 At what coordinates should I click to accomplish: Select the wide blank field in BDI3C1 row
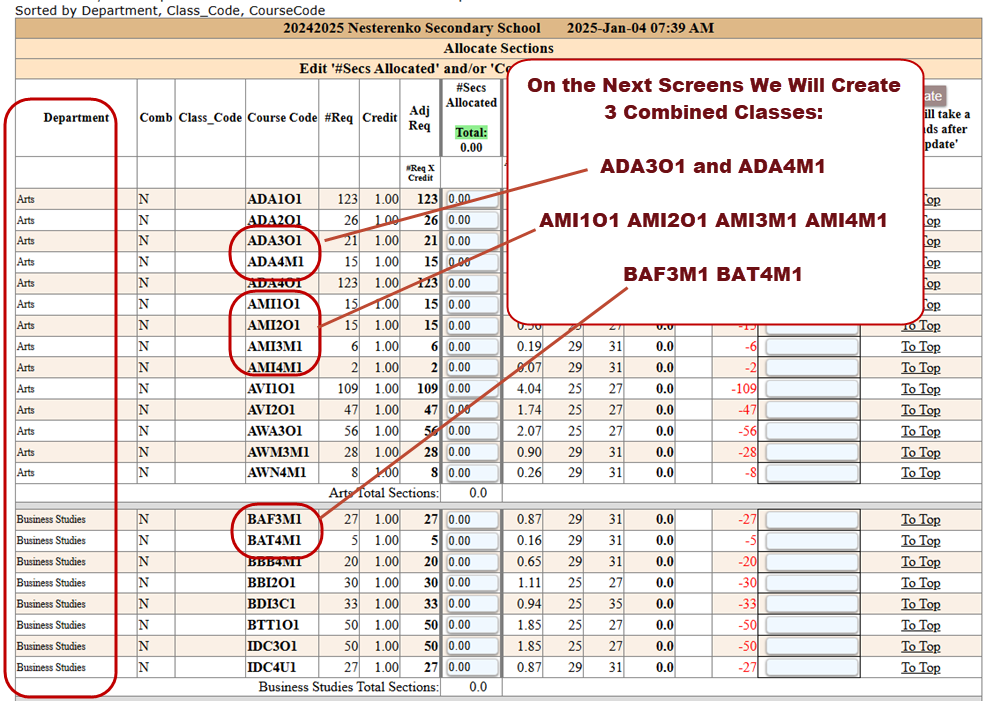811,604
